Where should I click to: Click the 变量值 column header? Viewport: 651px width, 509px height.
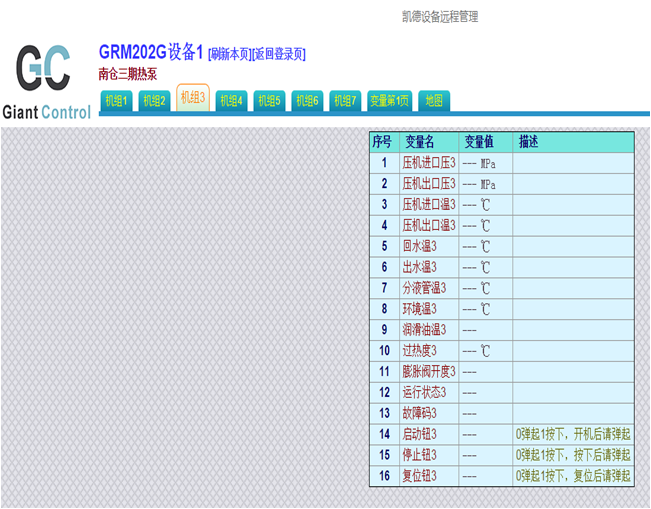478,142
